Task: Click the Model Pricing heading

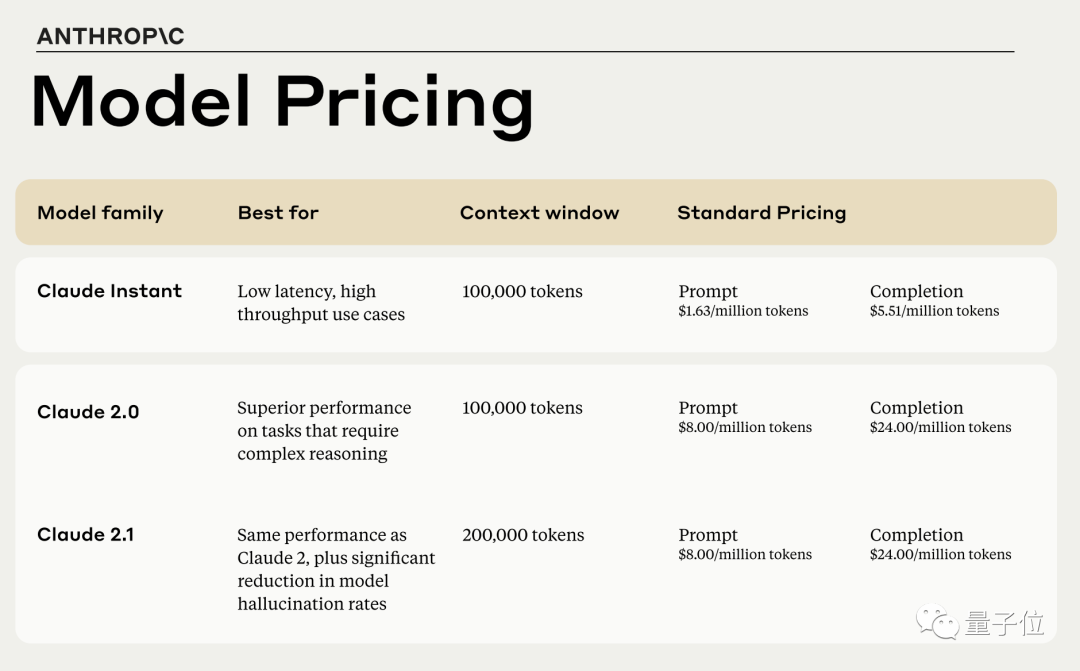Action: coord(282,102)
